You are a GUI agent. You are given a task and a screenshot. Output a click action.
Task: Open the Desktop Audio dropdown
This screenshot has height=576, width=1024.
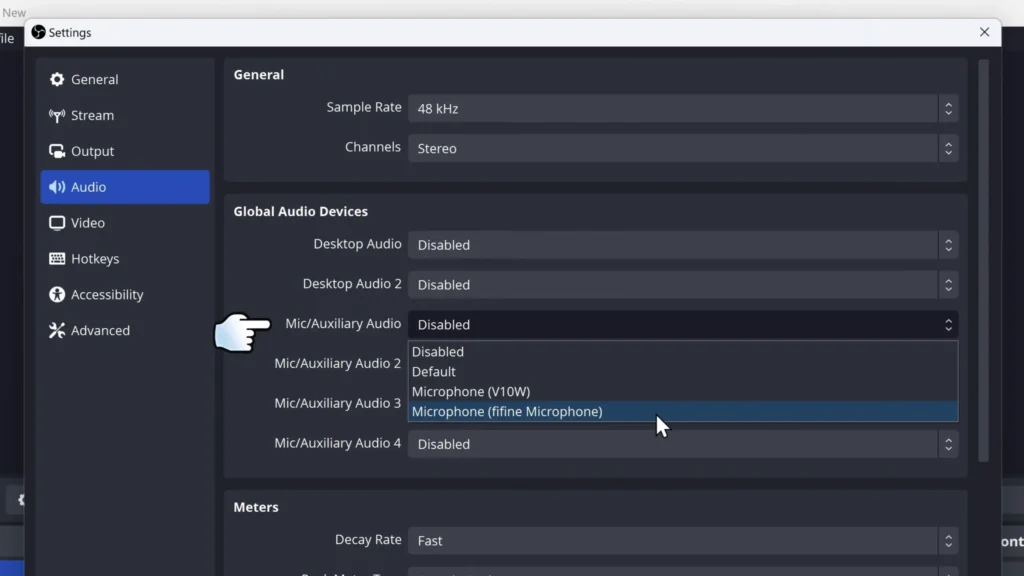tap(683, 245)
